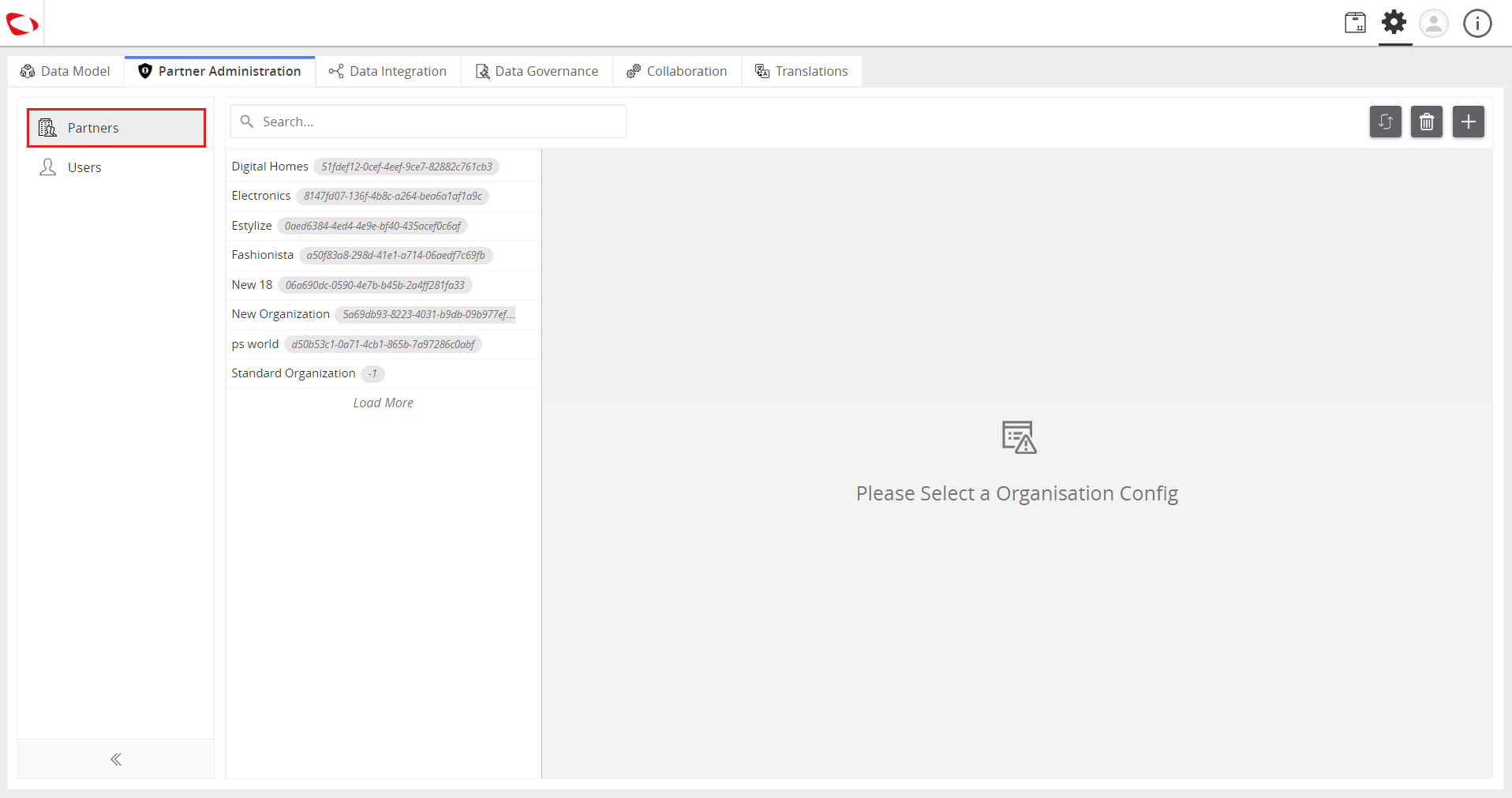Select the Electronics partner
This screenshot has height=798, width=1512.
(x=384, y=196)
